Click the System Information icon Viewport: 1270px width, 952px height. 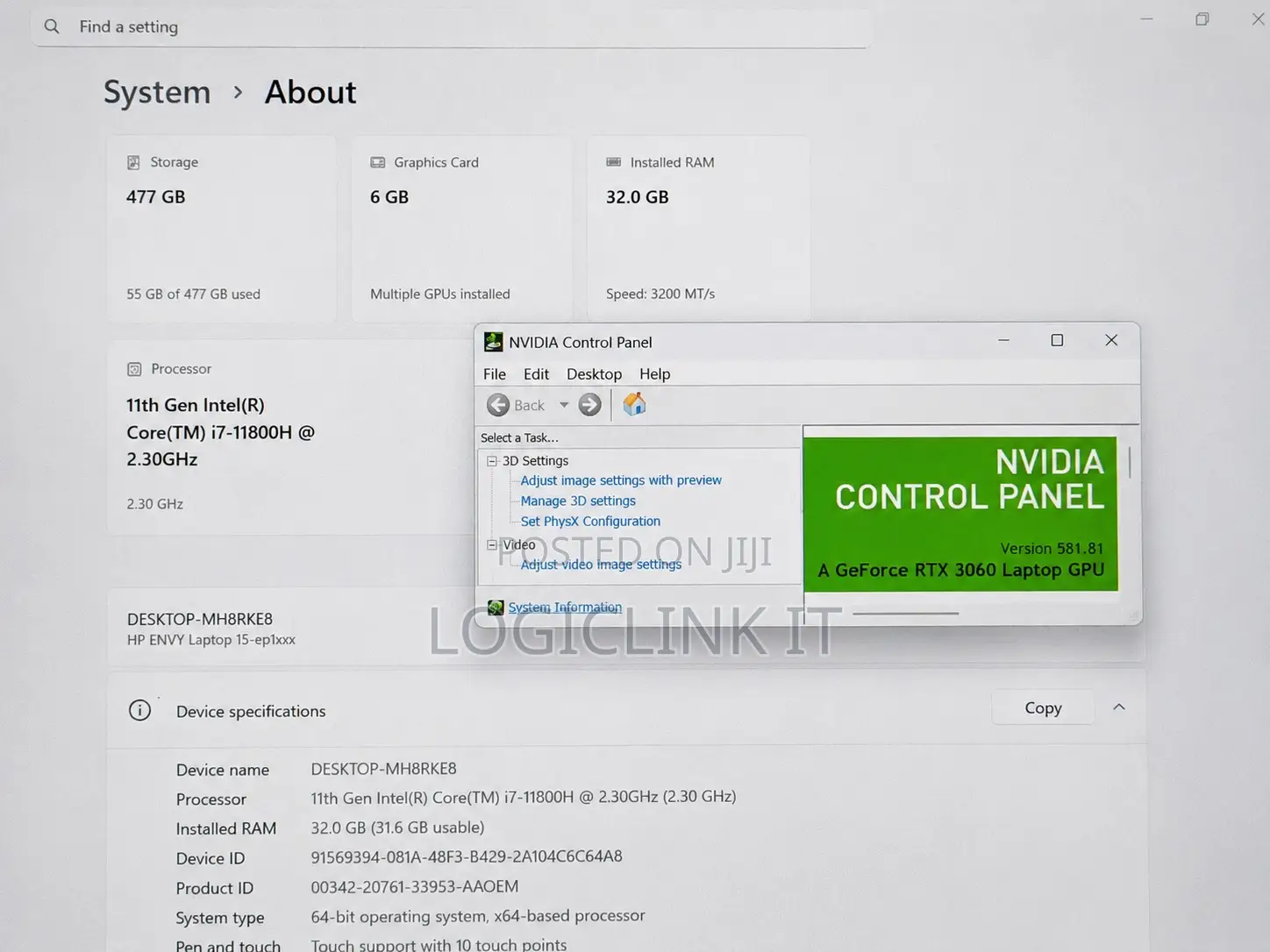pos(496,607)
